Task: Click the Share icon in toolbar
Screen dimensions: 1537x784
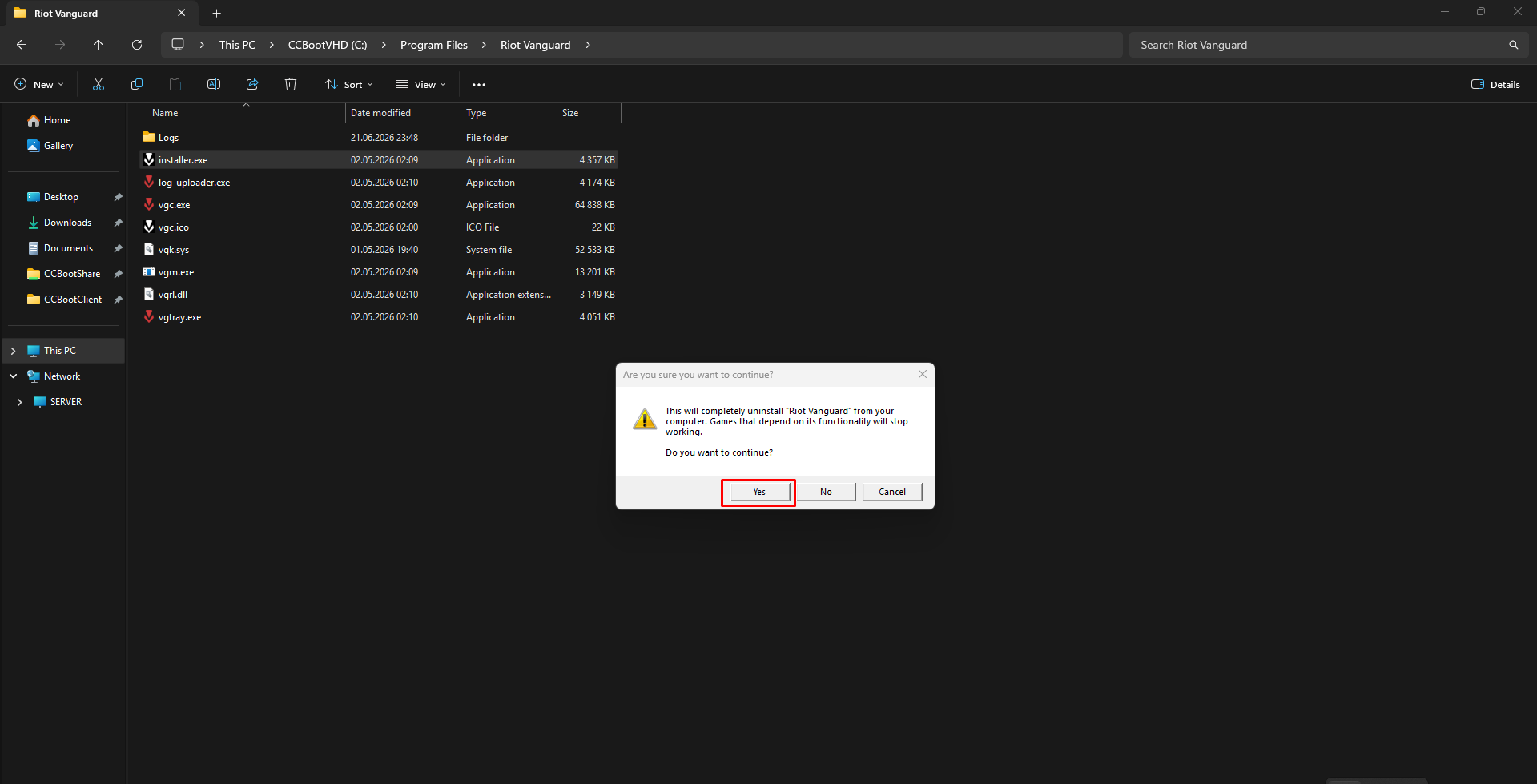Action: (252, 84)
